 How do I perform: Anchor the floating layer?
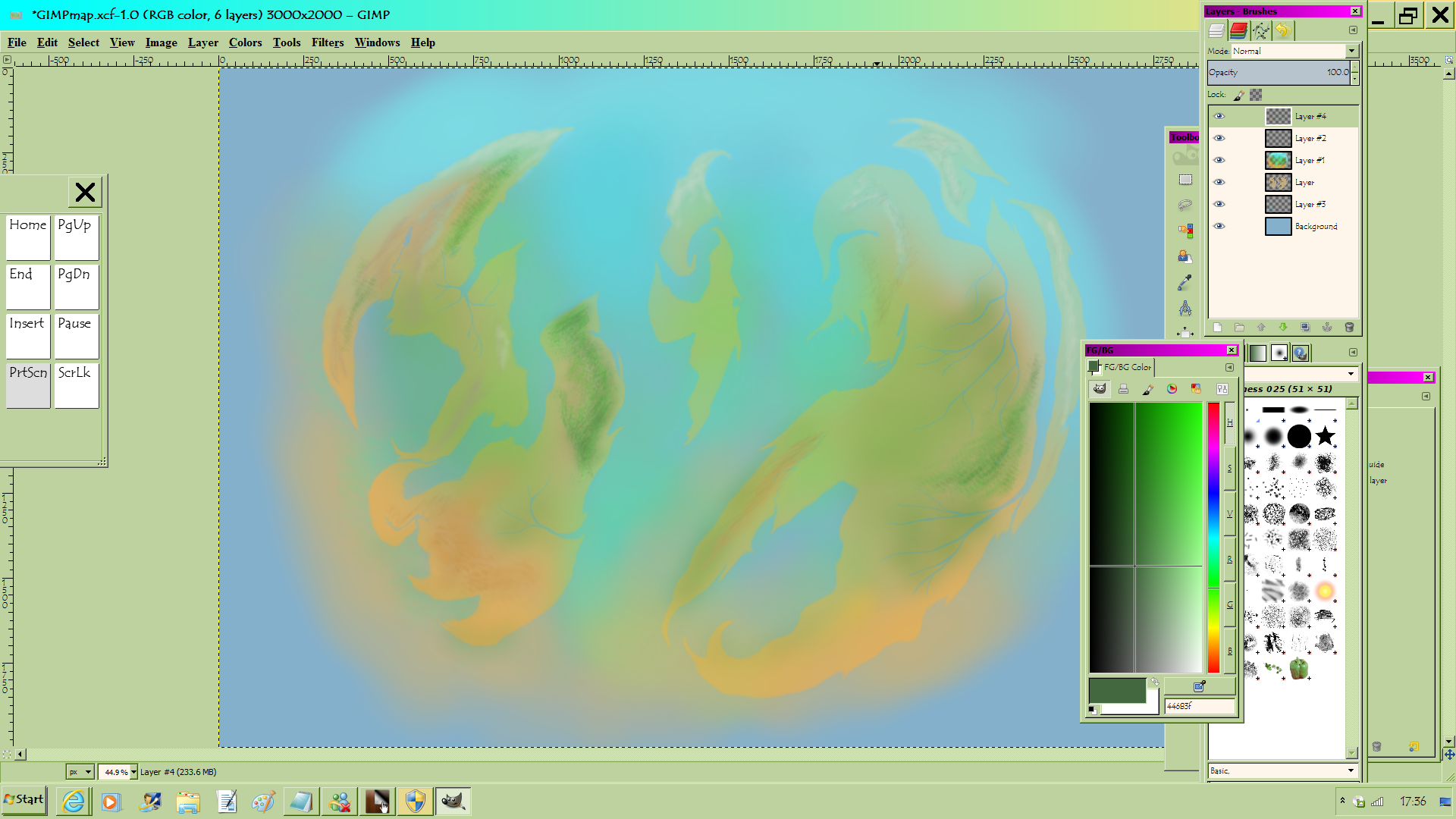1327,327
